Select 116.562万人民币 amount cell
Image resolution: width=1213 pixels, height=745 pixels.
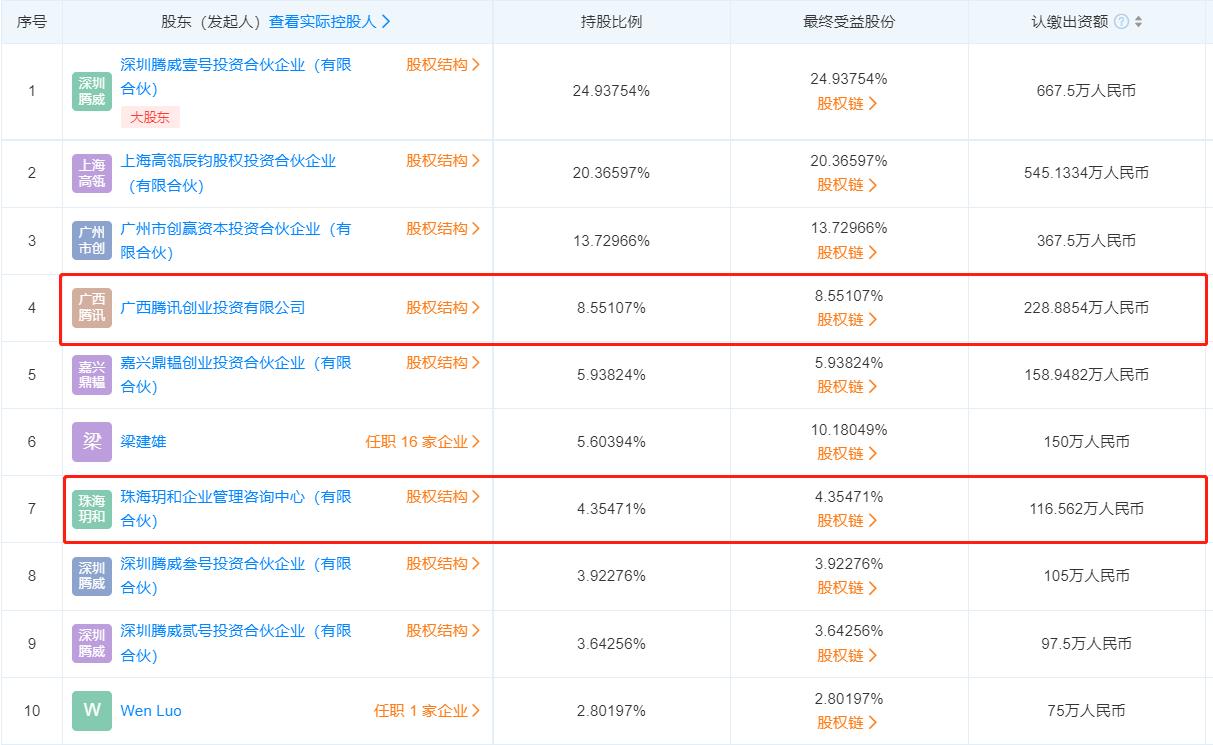pos(1086,509)
